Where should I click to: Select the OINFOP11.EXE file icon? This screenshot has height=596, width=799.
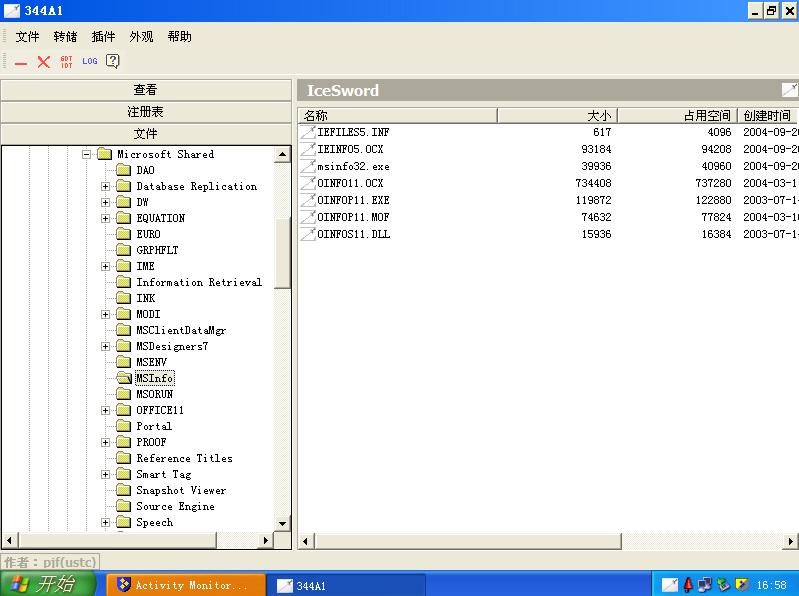click(308, 200)
